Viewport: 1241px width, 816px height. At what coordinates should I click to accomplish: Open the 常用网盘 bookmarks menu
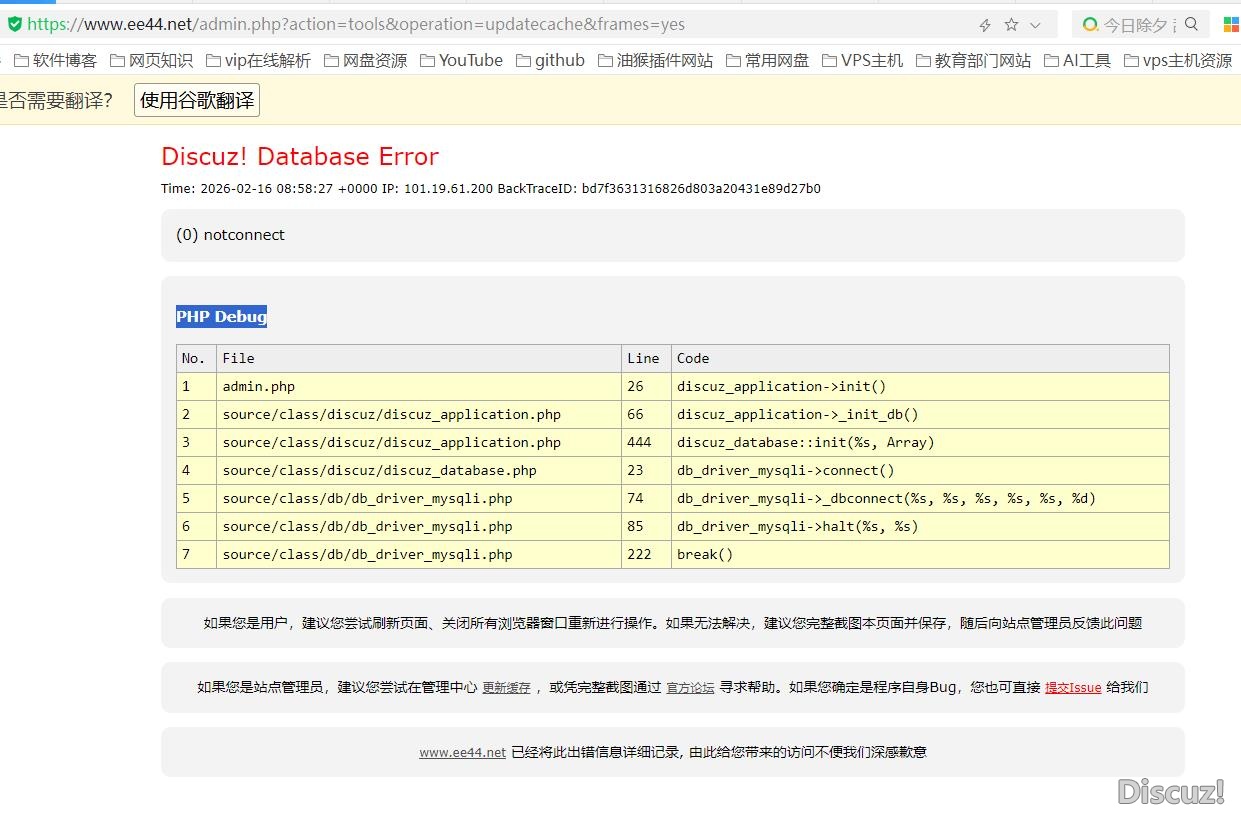click(767, 60)
